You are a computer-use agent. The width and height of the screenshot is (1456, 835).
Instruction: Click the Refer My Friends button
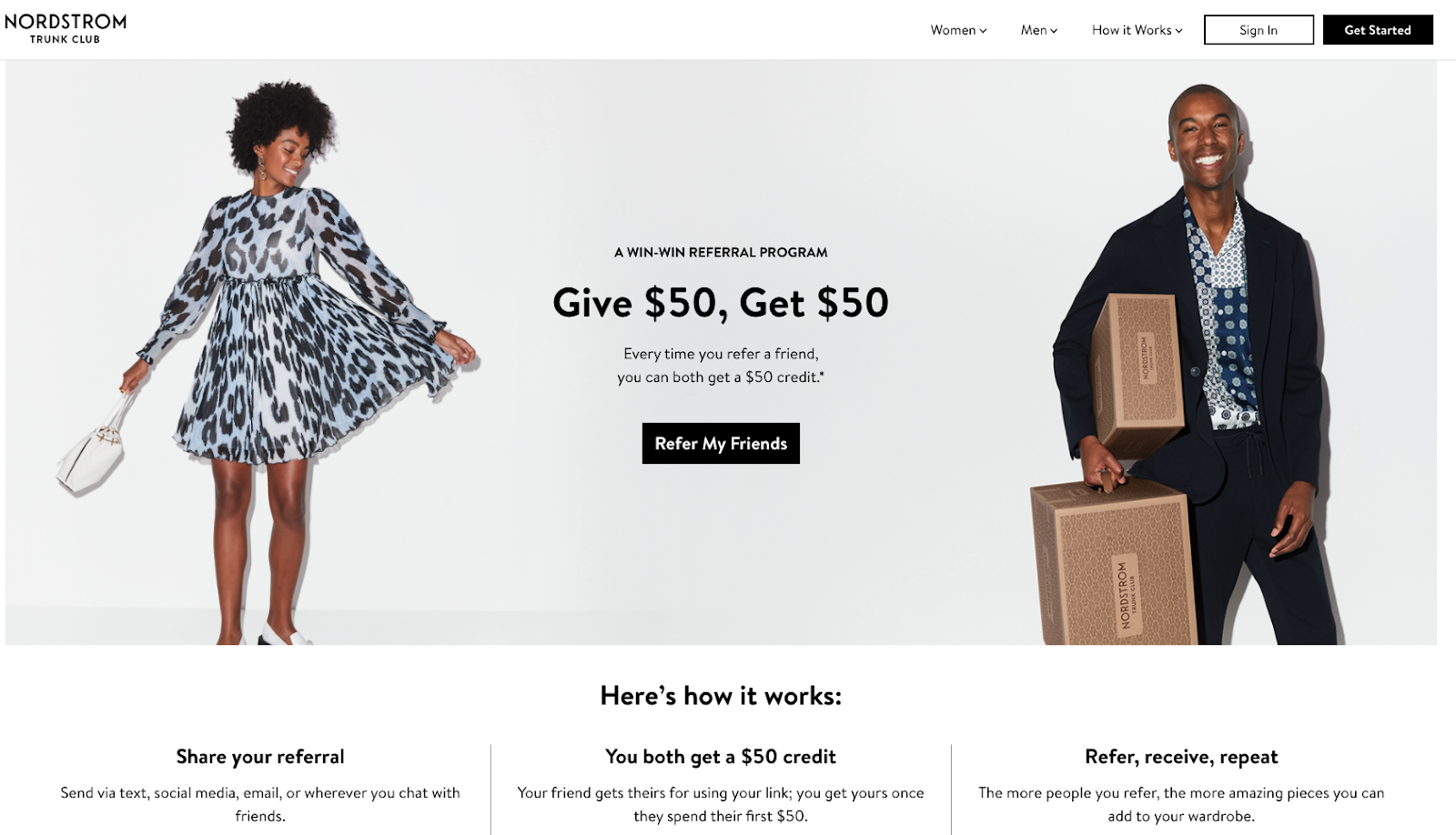pos(721,443)
